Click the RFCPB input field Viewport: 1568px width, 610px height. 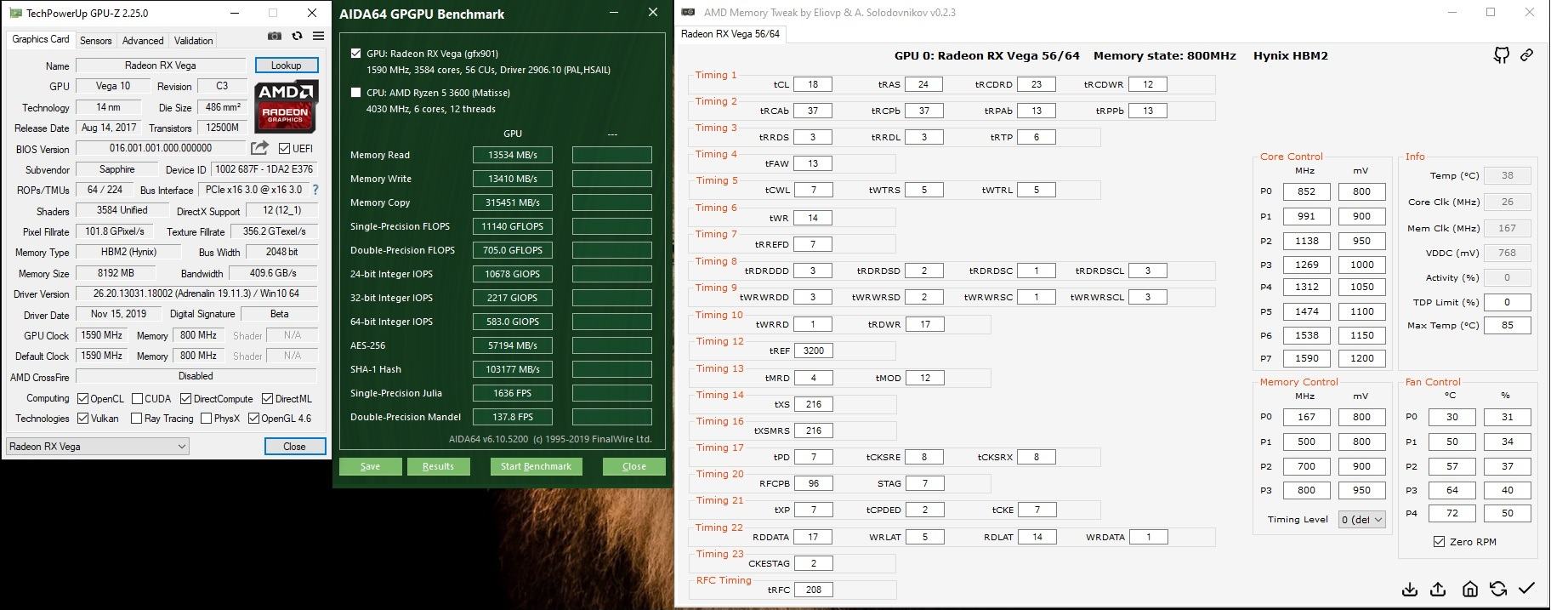coord(813,483)
